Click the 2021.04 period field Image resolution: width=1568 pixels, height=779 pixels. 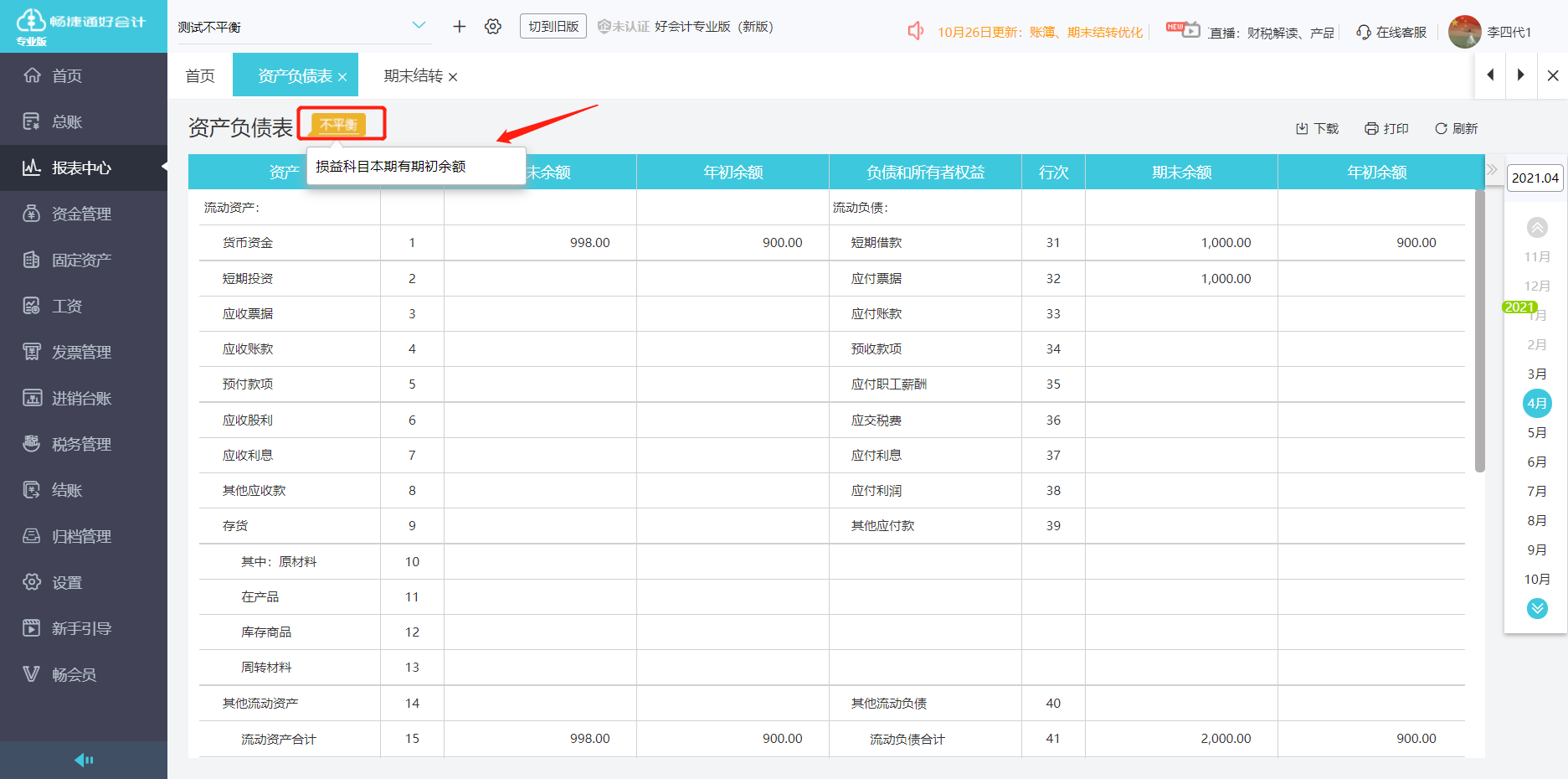click(x=1535, y=178)
